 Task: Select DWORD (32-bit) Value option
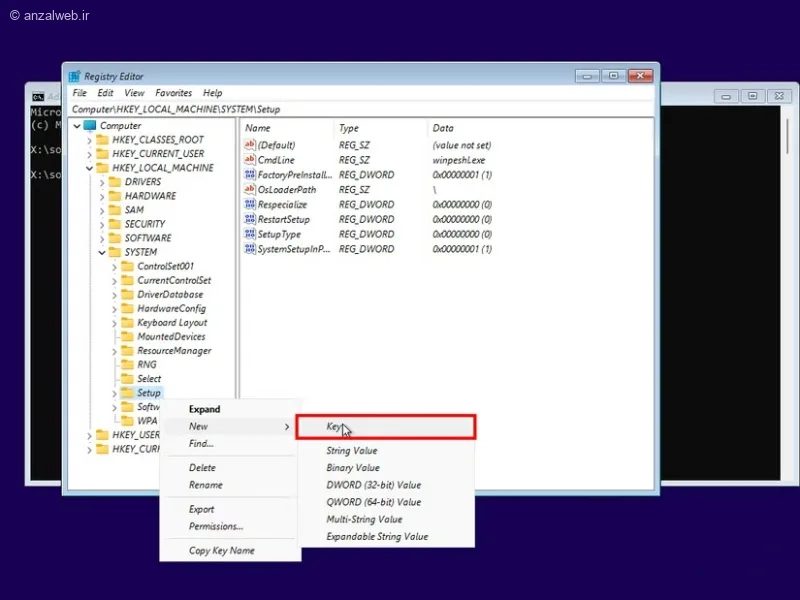373,485
